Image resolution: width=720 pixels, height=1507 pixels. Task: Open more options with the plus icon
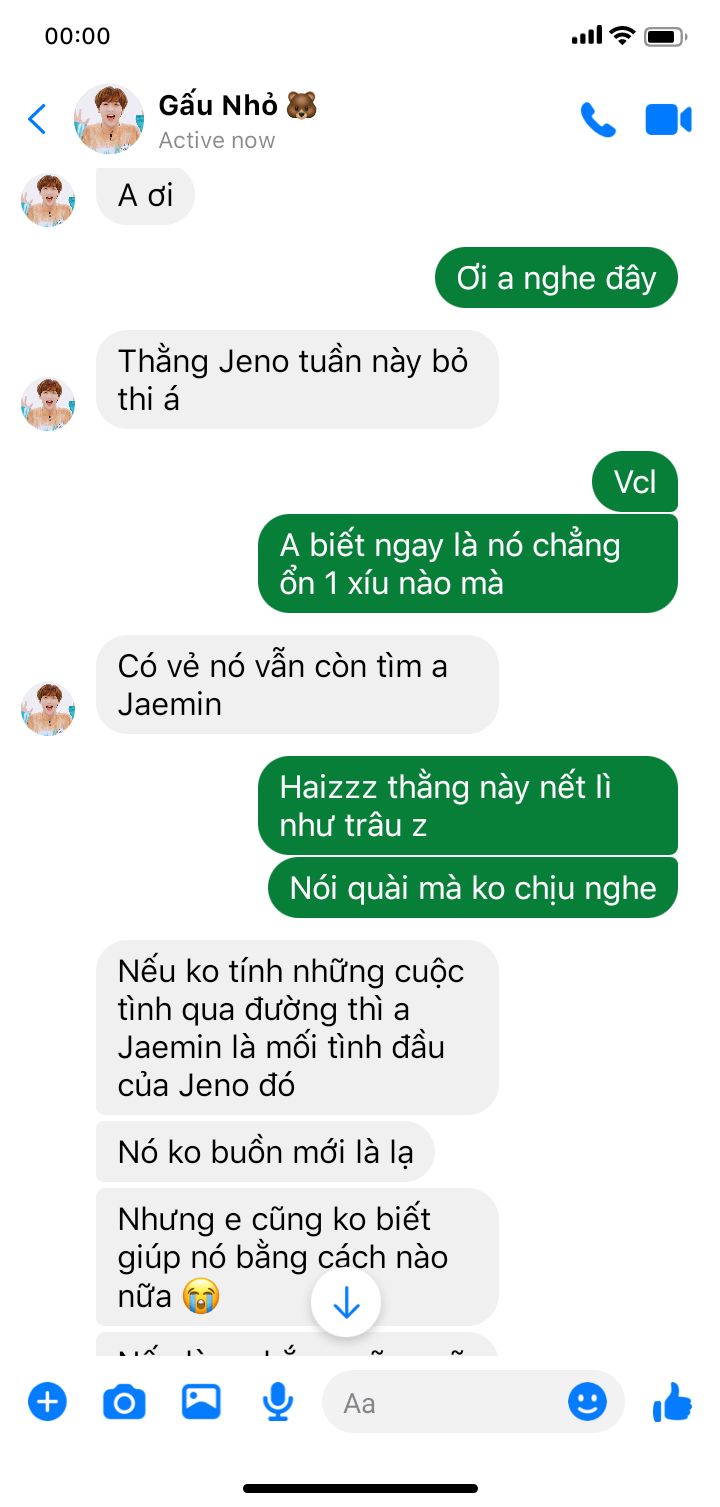[46, 1402]
